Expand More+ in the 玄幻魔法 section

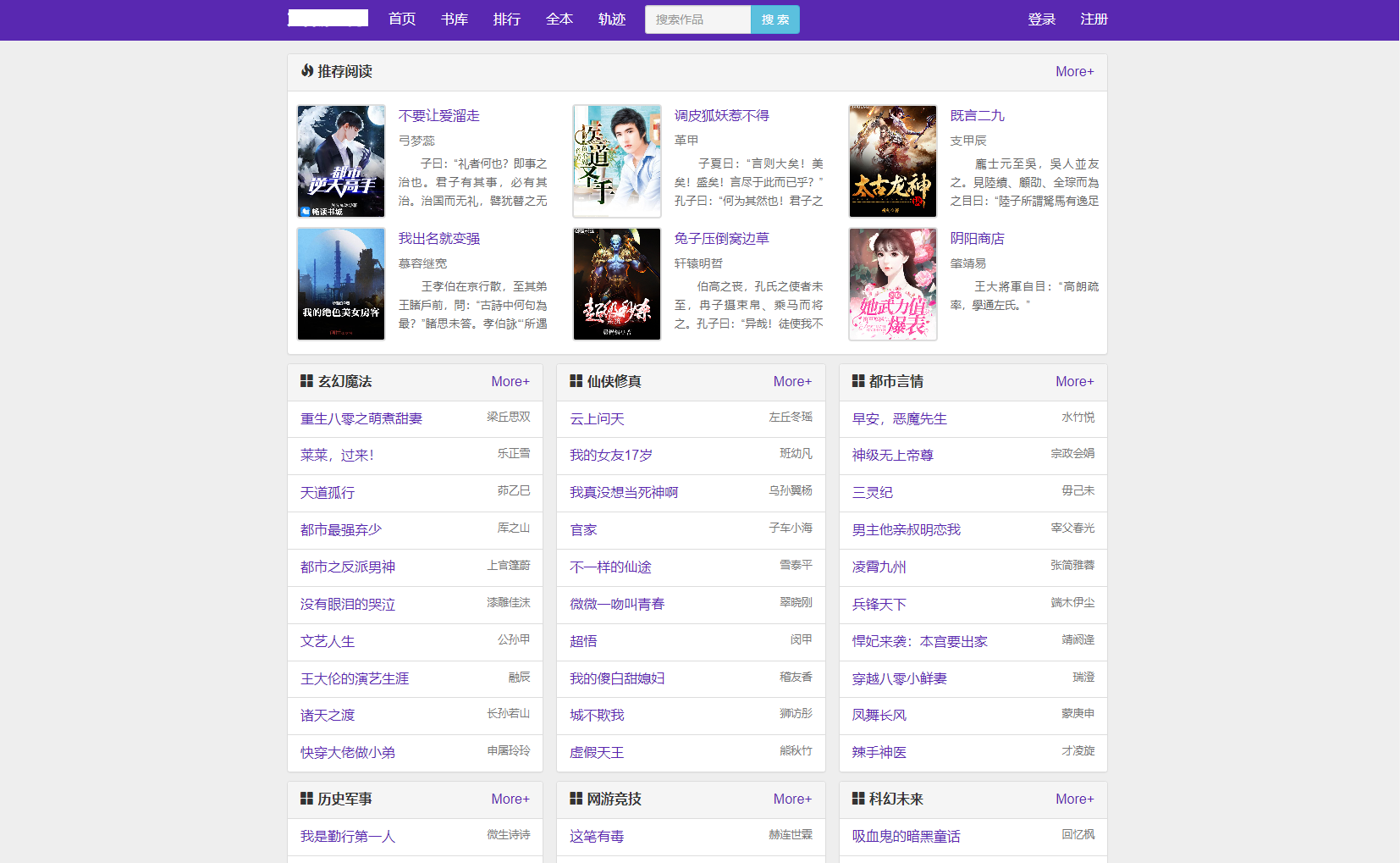coord(510,382)
